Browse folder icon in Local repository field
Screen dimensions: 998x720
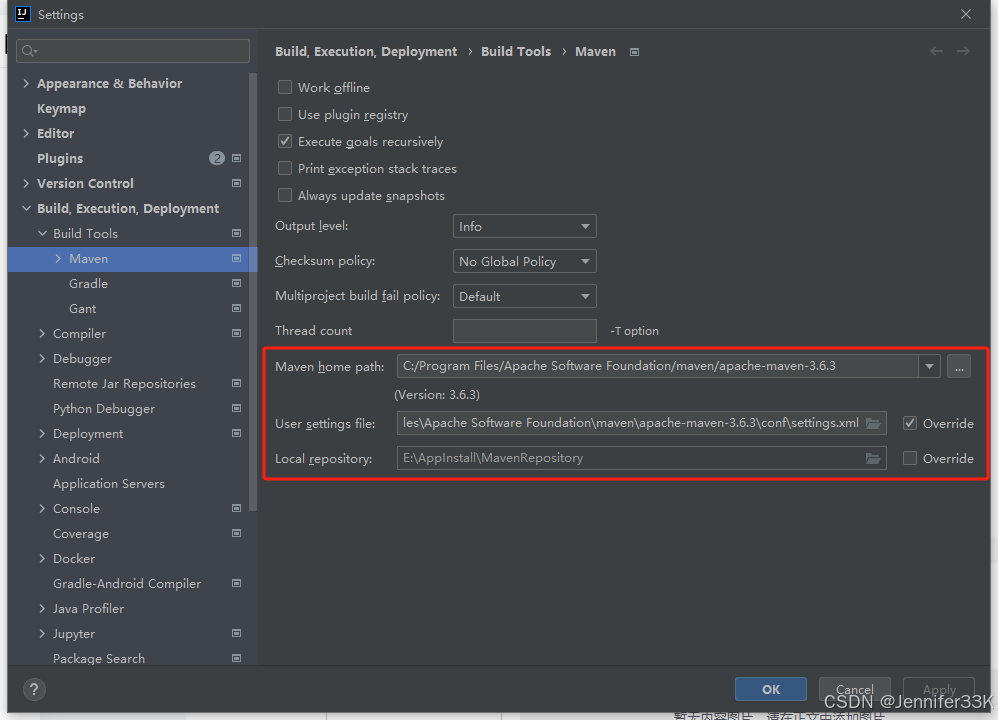pyautogui.click(x=873, y=458)
